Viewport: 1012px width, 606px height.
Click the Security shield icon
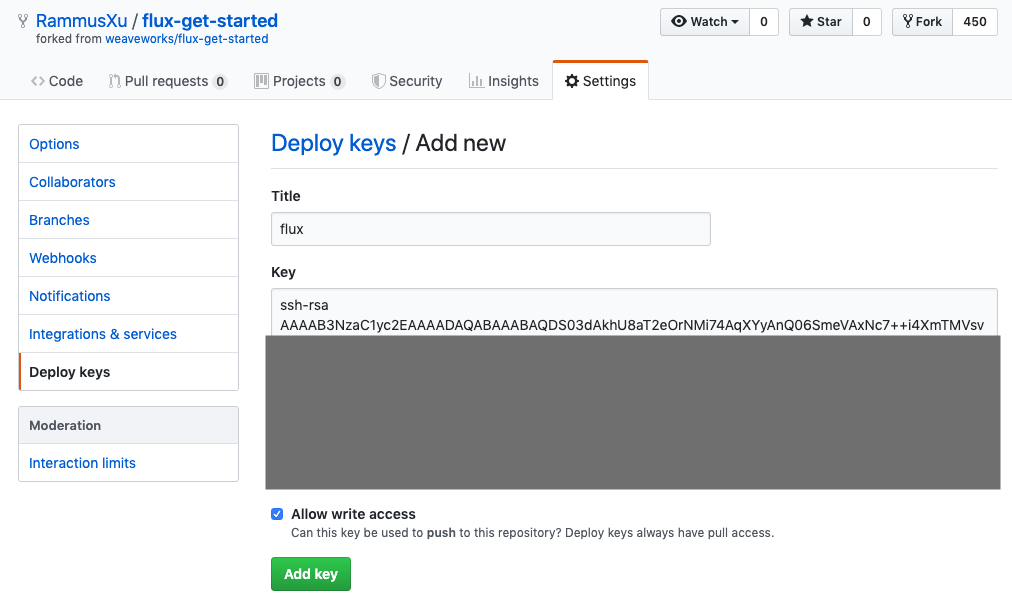coord(379,81)
